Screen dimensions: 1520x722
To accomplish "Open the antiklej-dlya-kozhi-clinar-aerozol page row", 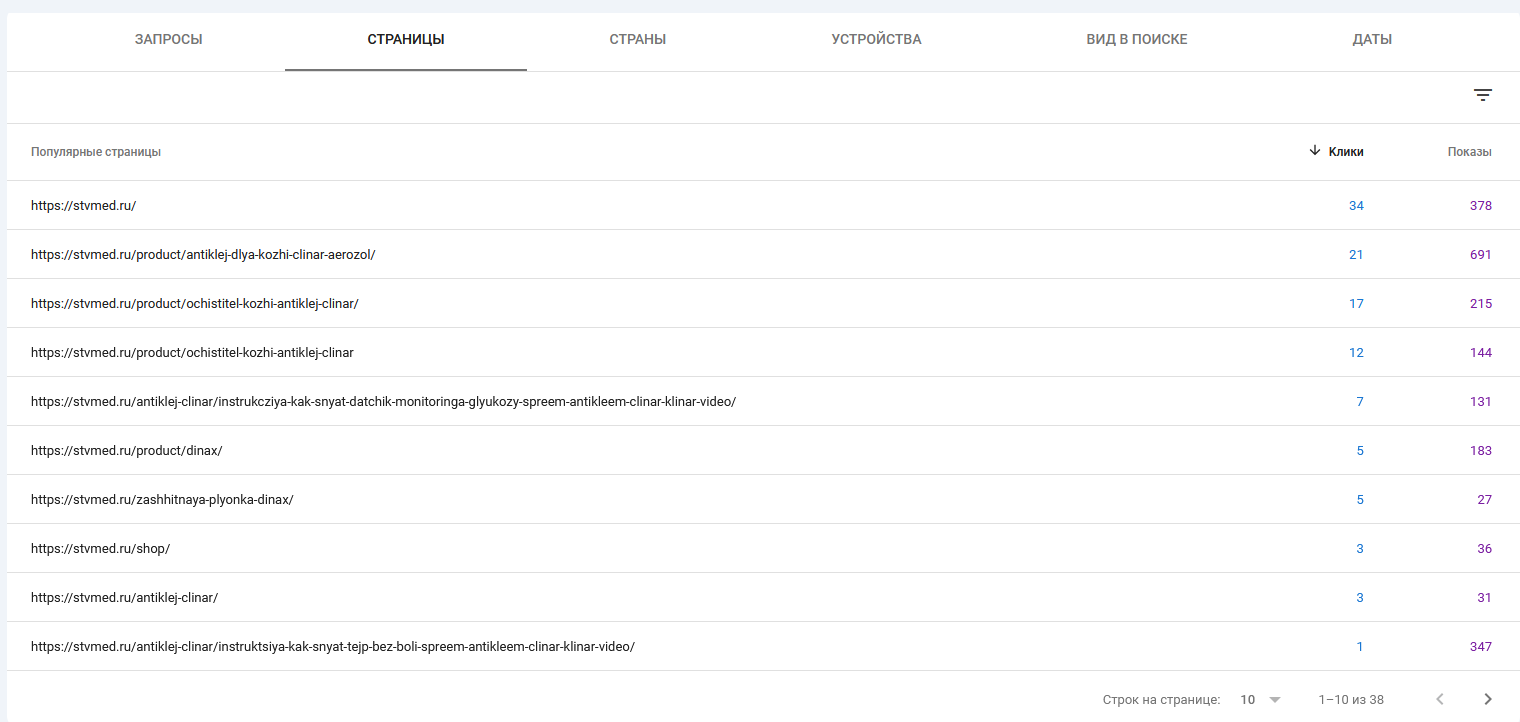I will [203, 255].
